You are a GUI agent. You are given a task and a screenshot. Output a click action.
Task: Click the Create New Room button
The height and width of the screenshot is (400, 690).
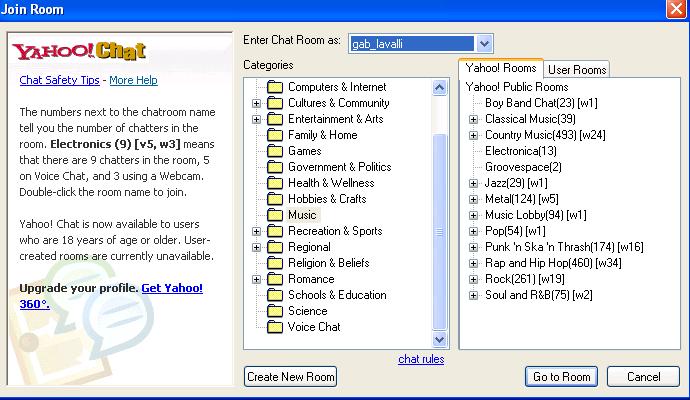[x=291, y=376]
